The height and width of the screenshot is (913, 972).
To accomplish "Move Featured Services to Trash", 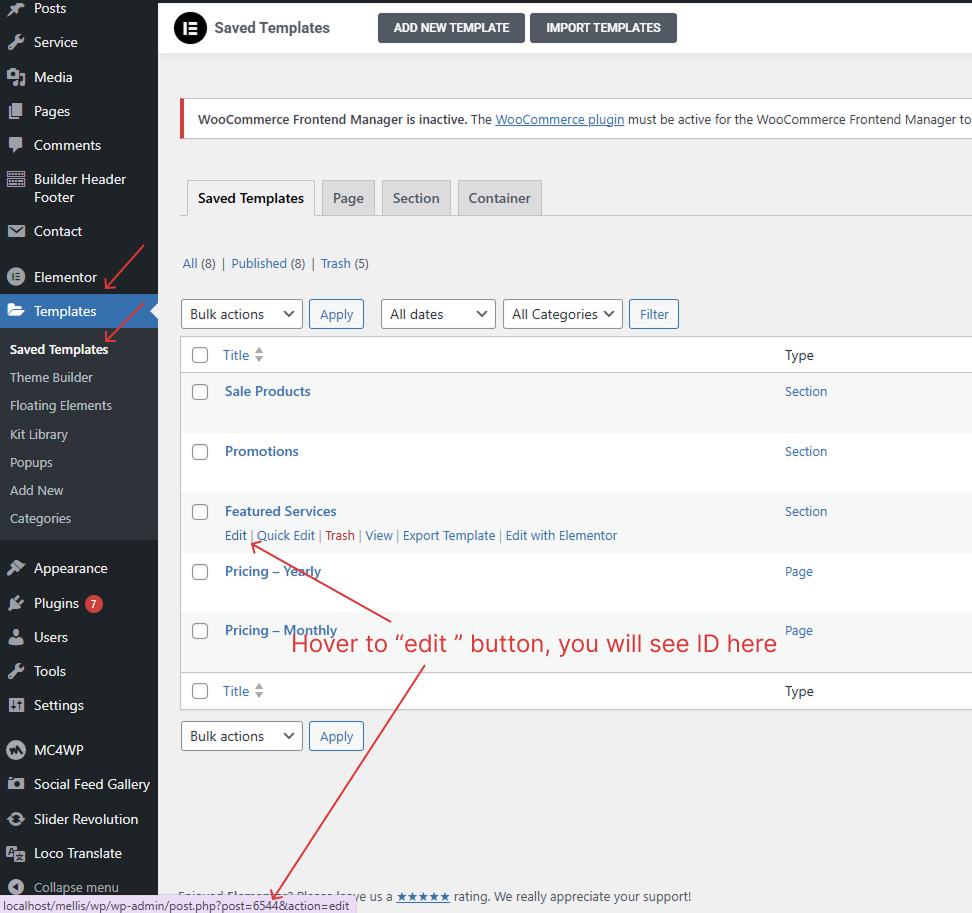I will [x=340, y=536].
